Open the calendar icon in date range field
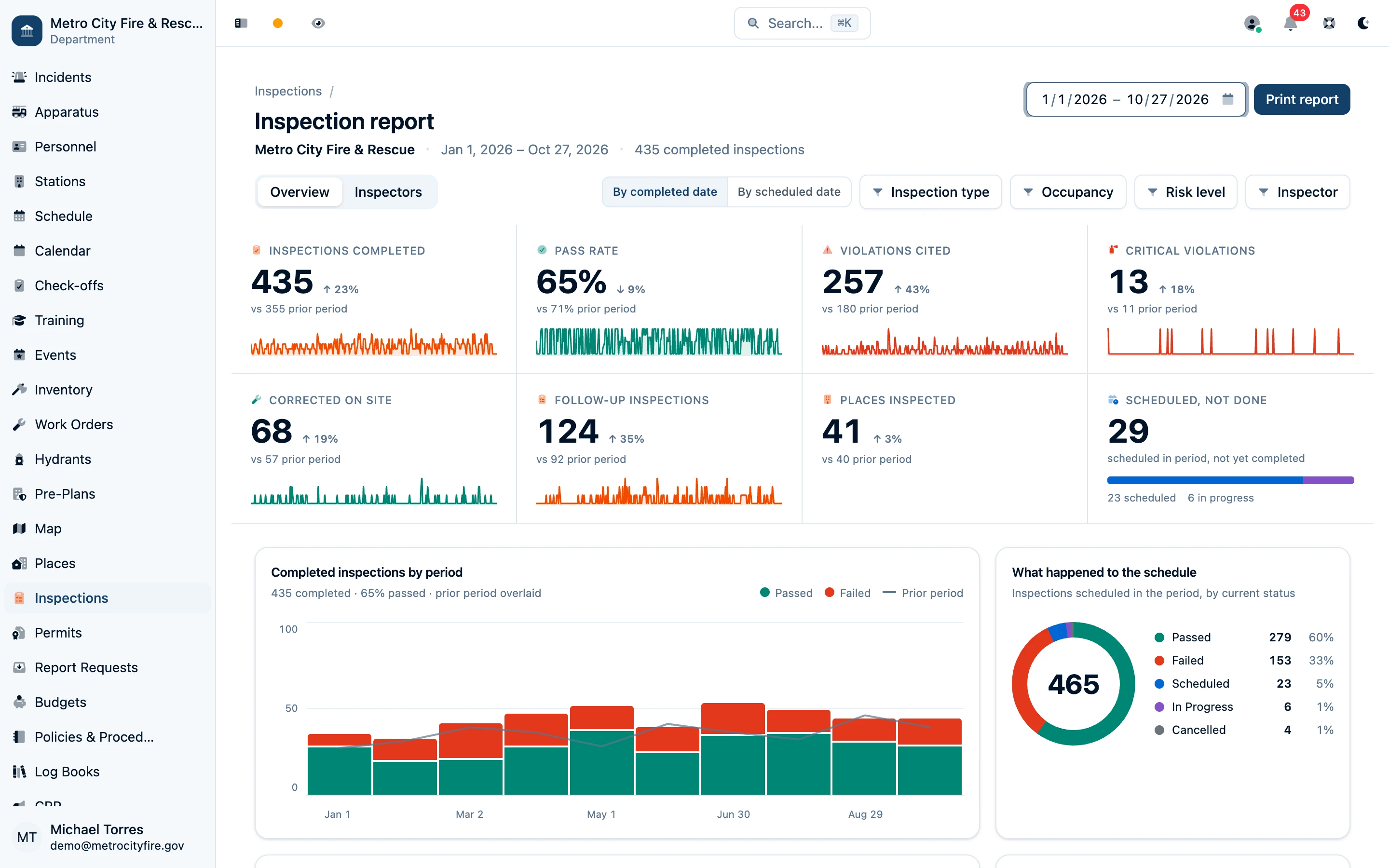The image size is (1389, 868). (x=1228, y=99)
